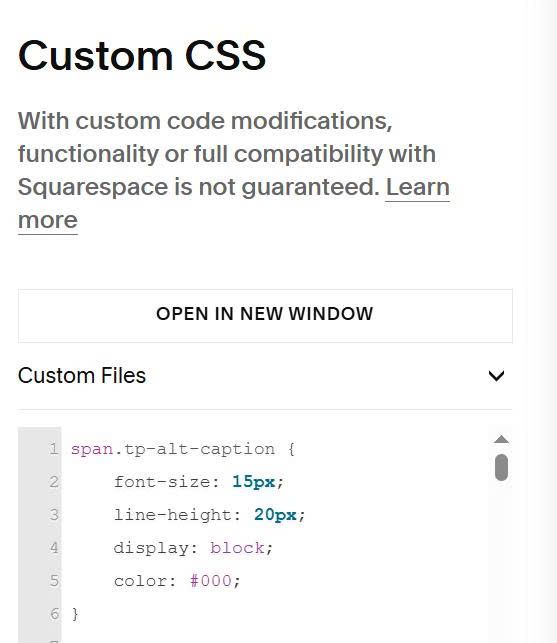Click line number 1 in gutter
557x643 pixels.
pos(54,449)
